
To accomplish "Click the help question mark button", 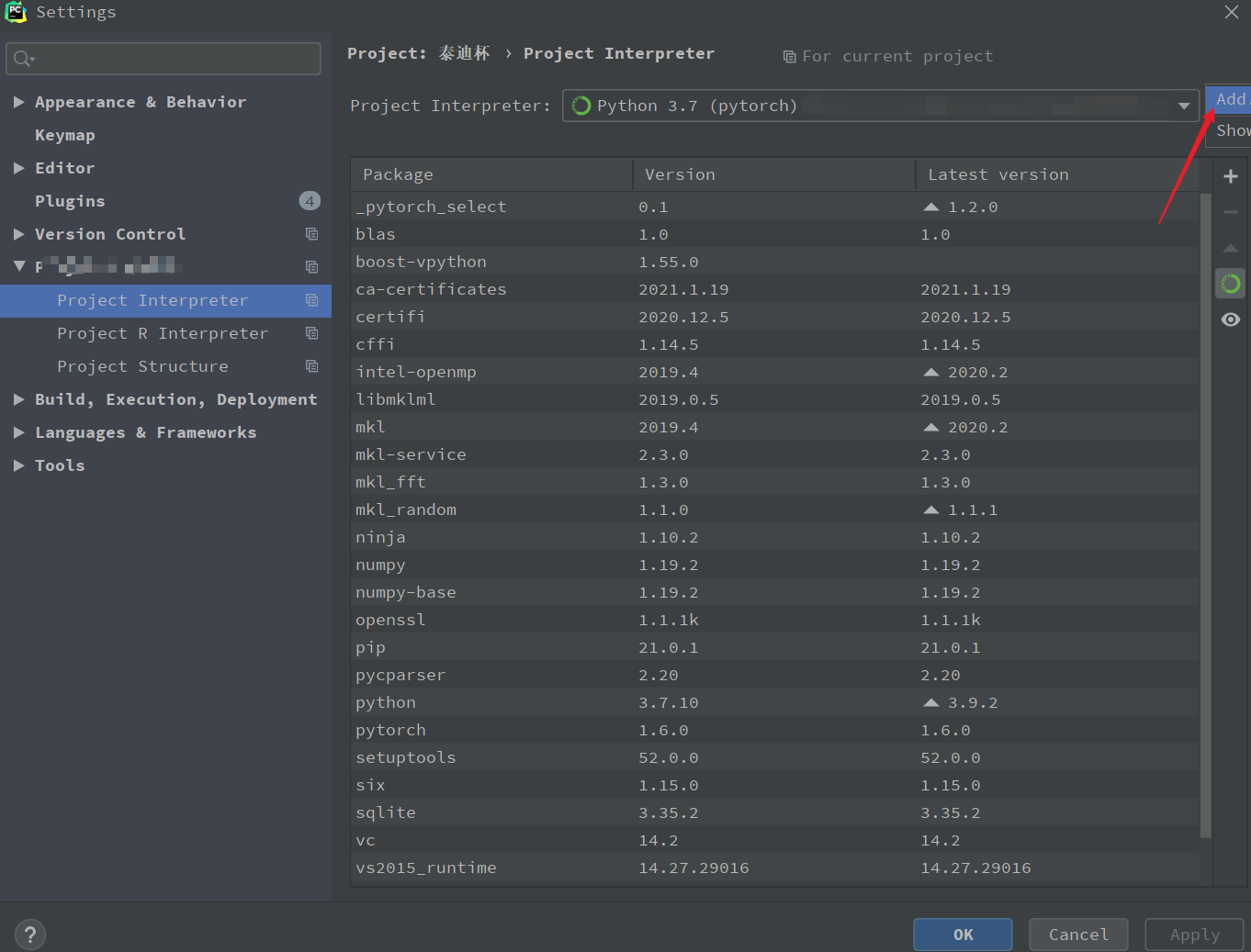I will pyautogui.click(x=30, y=935).
